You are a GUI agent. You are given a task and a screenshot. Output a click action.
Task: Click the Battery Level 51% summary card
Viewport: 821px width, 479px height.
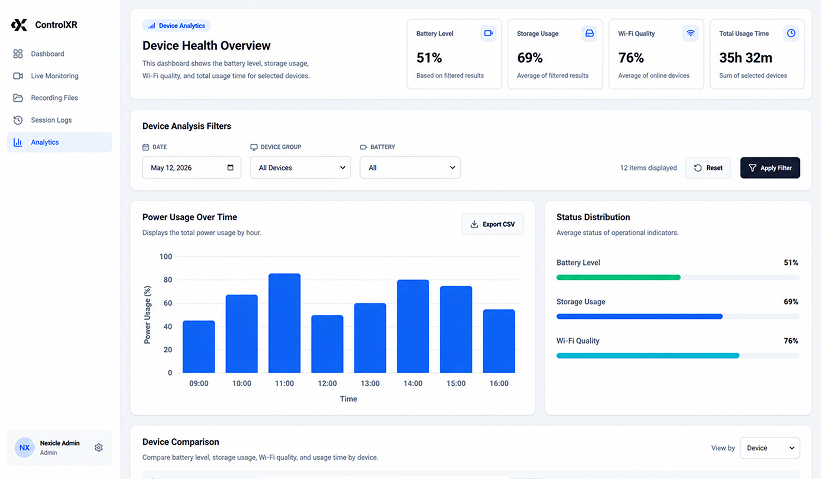(x=454, y=54)
